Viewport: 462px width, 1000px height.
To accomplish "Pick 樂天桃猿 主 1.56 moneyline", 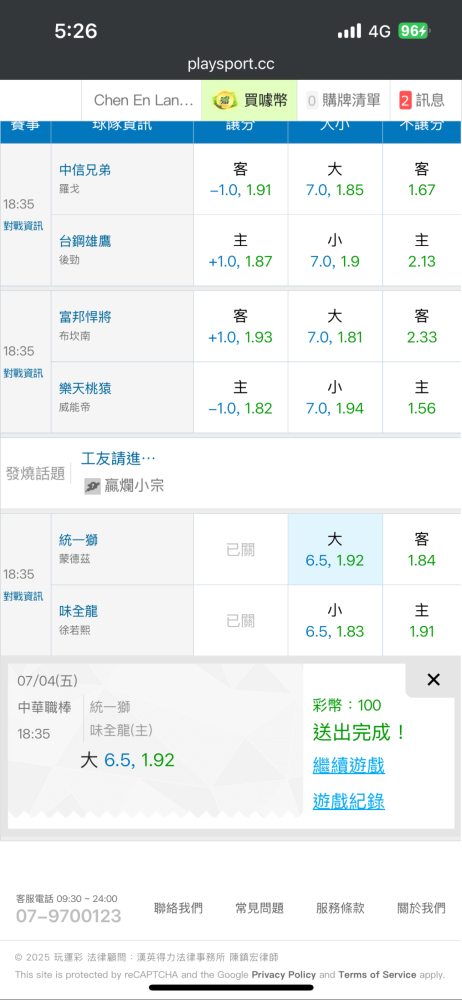I will [x=422, y=397].
